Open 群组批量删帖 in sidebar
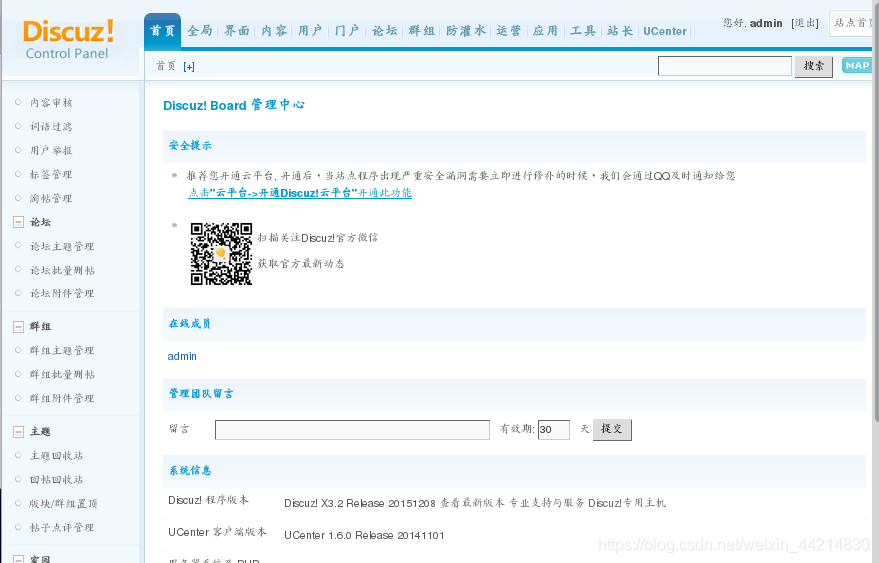The height and width of the screenshot is (563, 879). tap(62, 375)
